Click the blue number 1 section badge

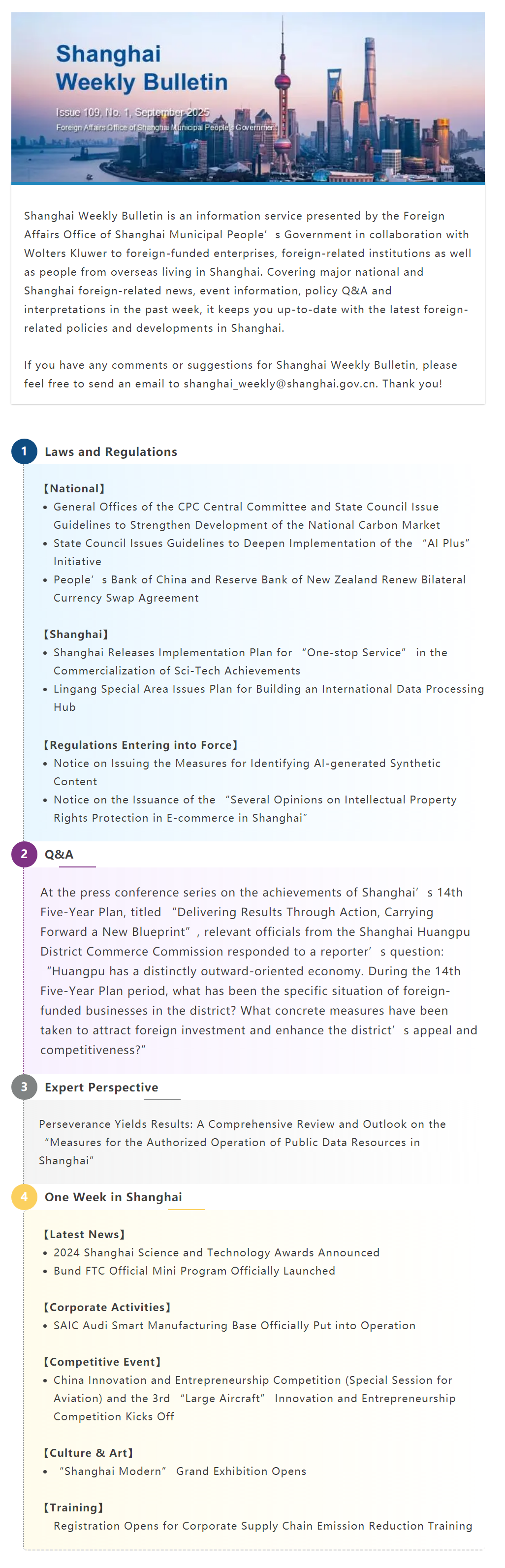(24, 451)
